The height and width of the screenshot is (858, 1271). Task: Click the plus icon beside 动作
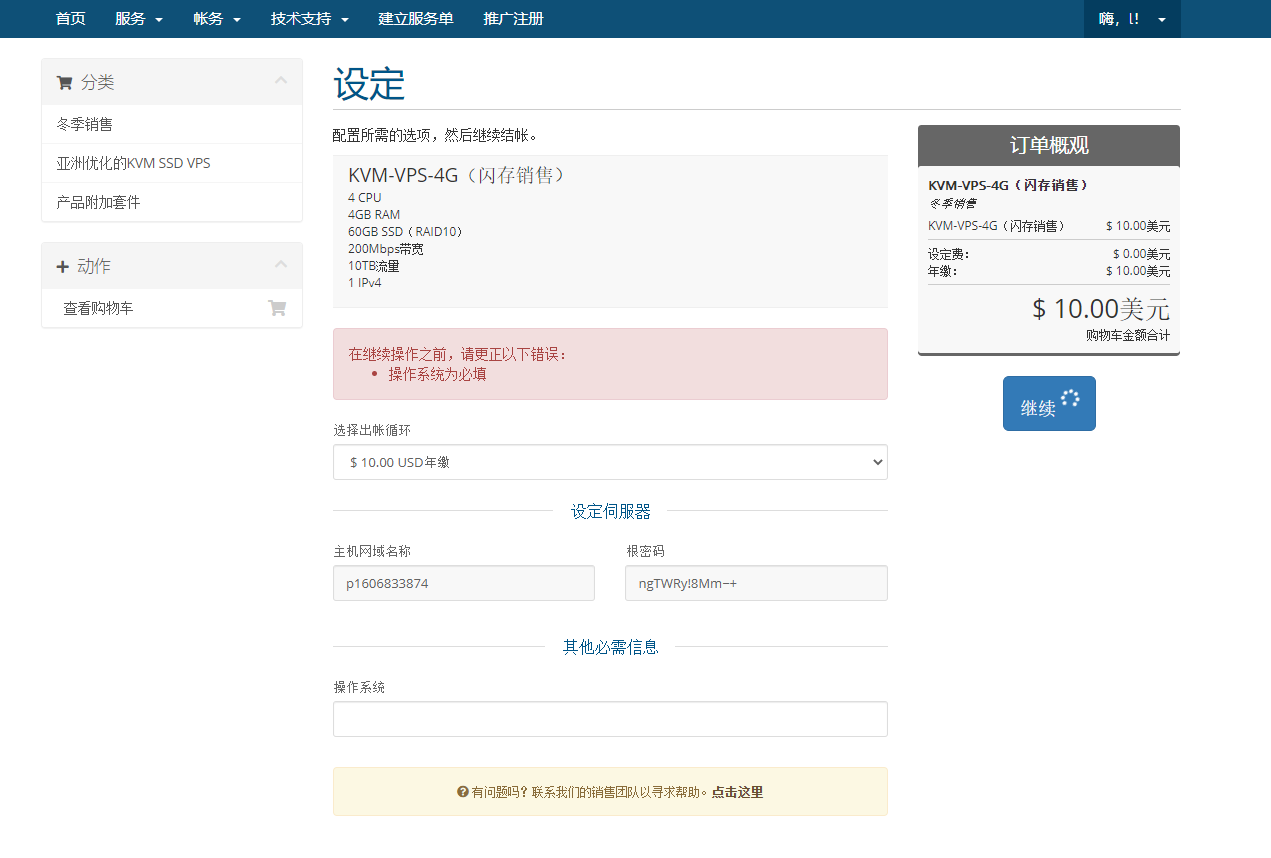tap(63, 266)
